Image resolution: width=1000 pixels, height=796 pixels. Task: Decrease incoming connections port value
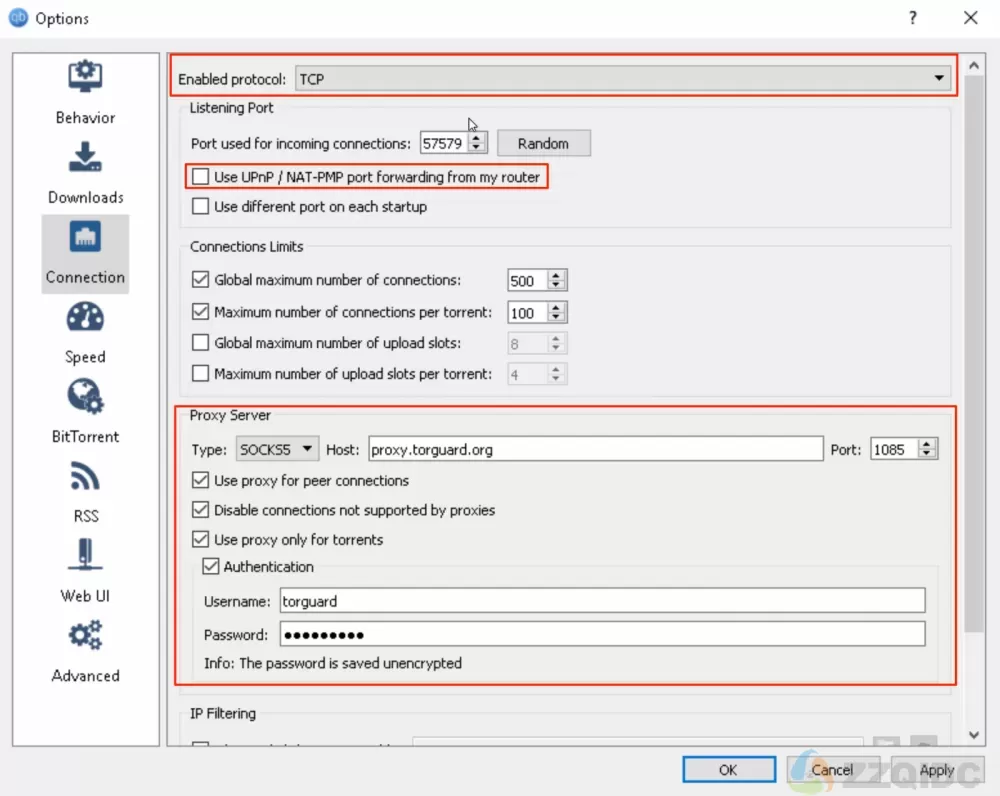click(x=476, y=148)
